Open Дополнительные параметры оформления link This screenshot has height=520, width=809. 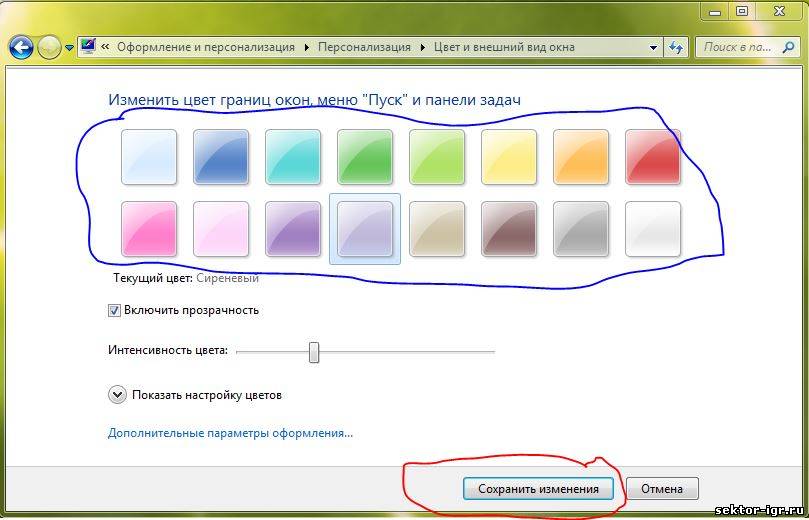(230, 433)
